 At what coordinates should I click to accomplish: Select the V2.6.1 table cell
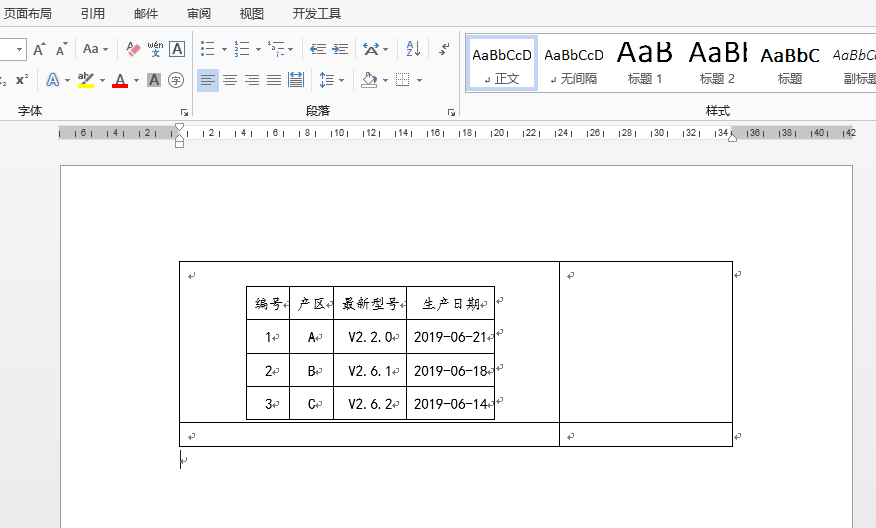tap(370, 370)
